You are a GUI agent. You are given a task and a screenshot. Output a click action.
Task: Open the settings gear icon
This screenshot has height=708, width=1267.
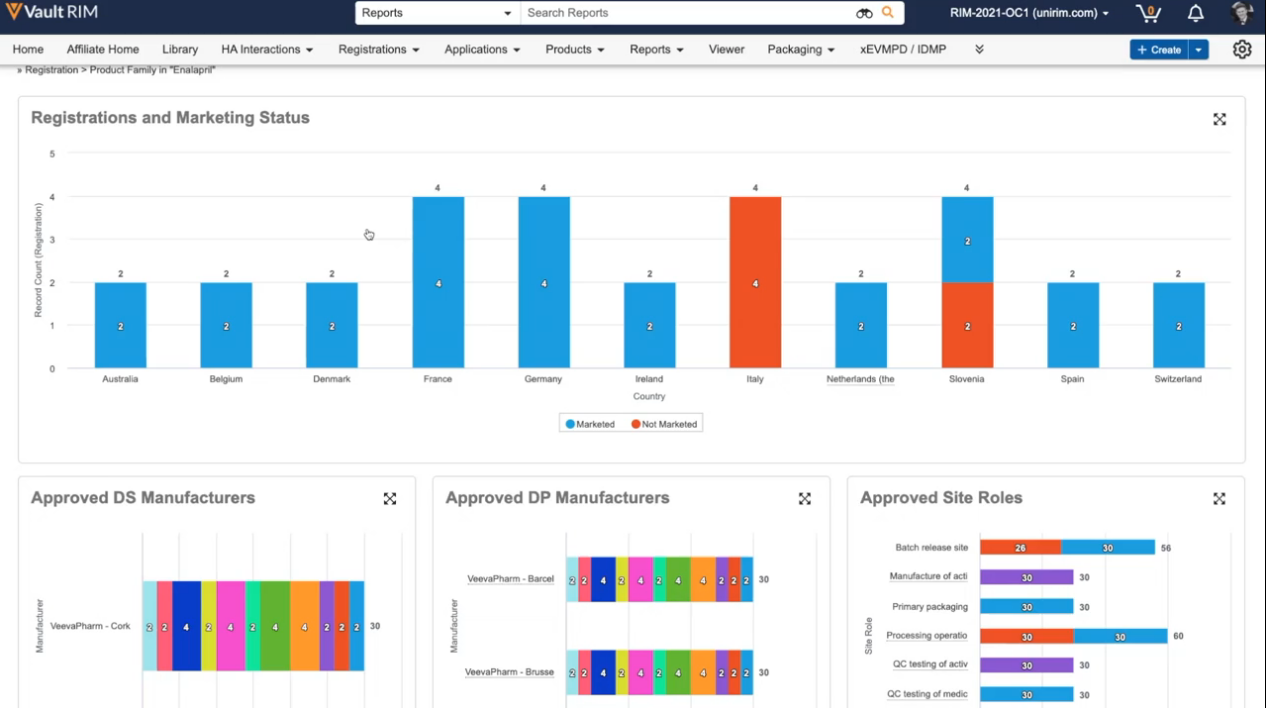1242,49
